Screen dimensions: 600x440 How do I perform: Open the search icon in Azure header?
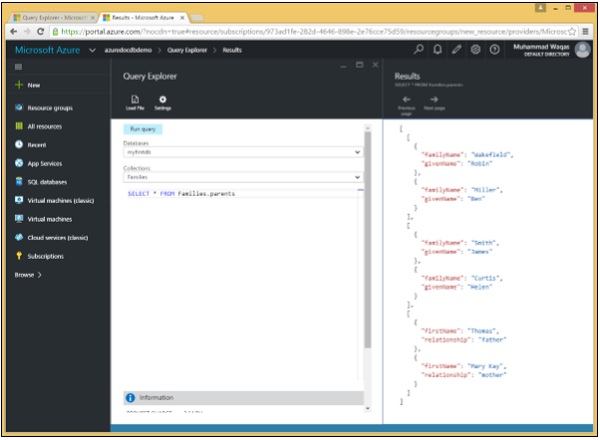pos(418,49)
